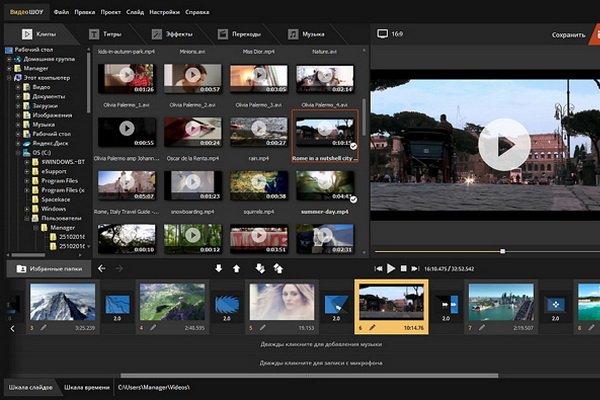
Task: Click the back arrow next to Избранные папки
Action: (103, 268)
